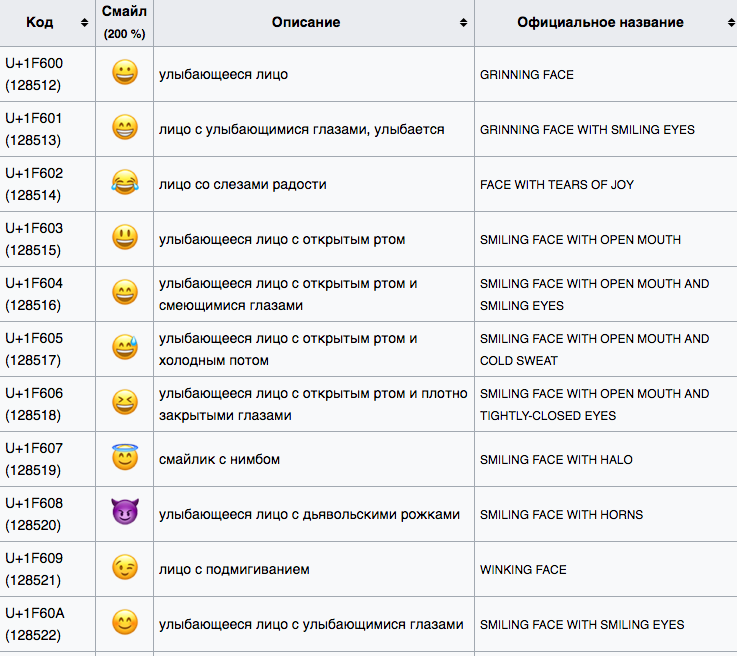Image resolution: width=737 pixels, height=656 pixels.
Task: Click the Смайл (200 %) column header
Action: pos(125,23)
